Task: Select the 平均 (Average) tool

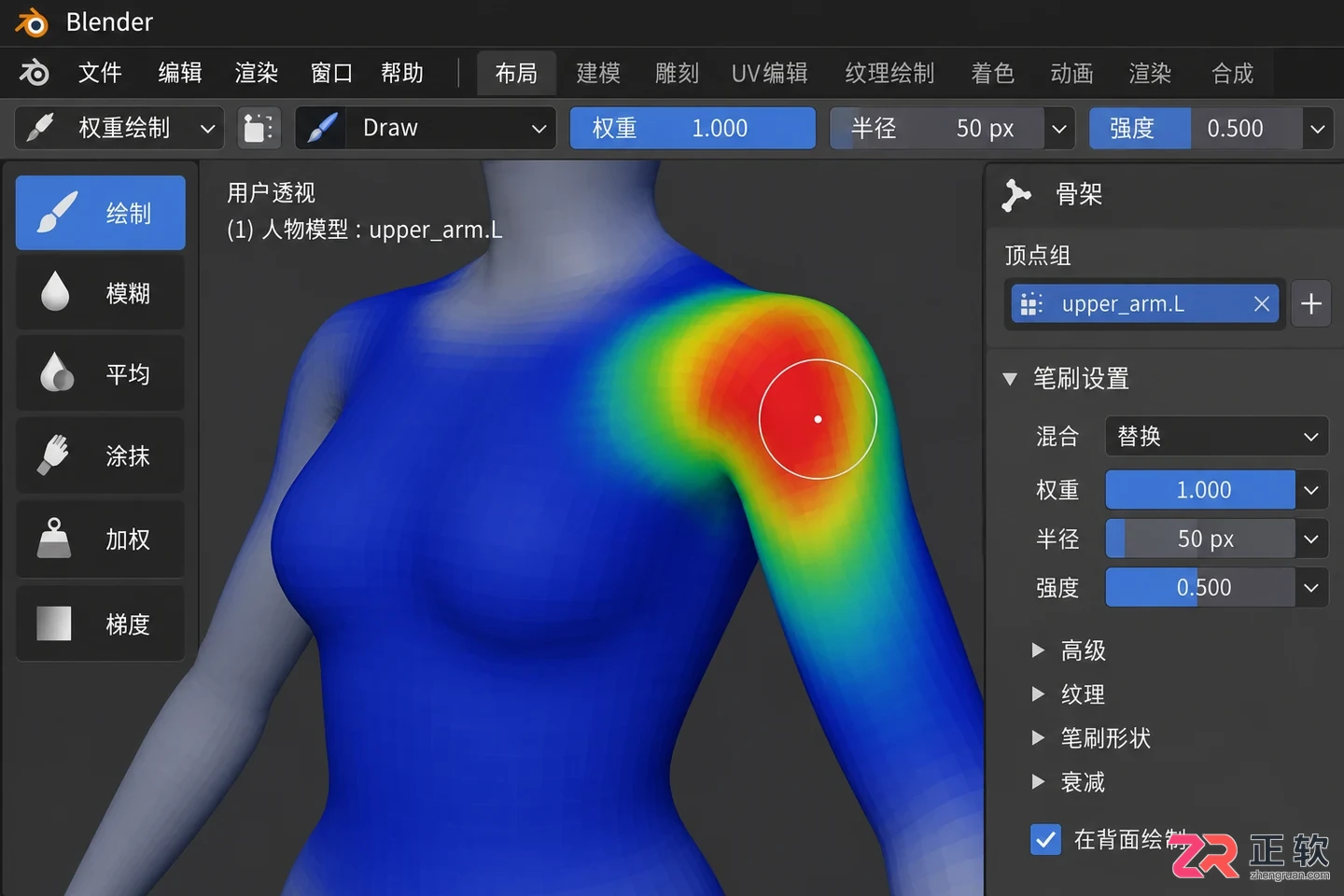Action: pyautogui.click(x=101, y=374)
